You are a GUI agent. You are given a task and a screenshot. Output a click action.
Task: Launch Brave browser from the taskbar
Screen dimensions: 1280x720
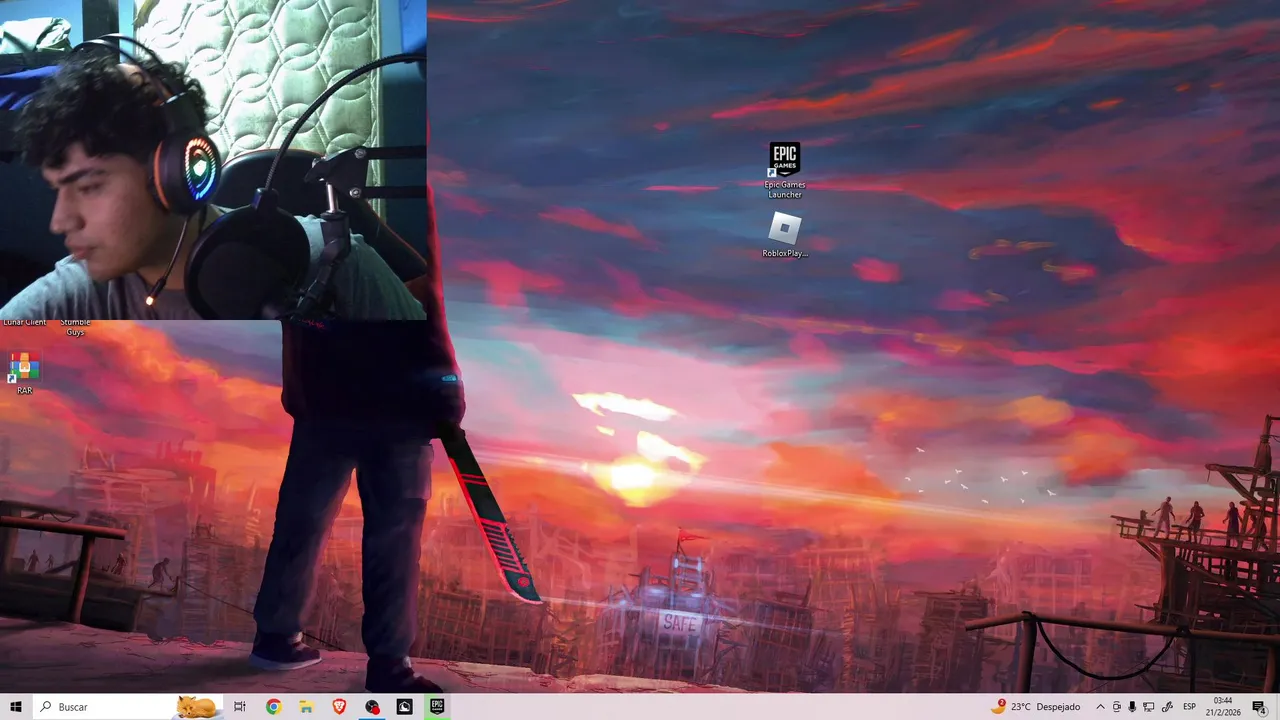coord(339,707)
